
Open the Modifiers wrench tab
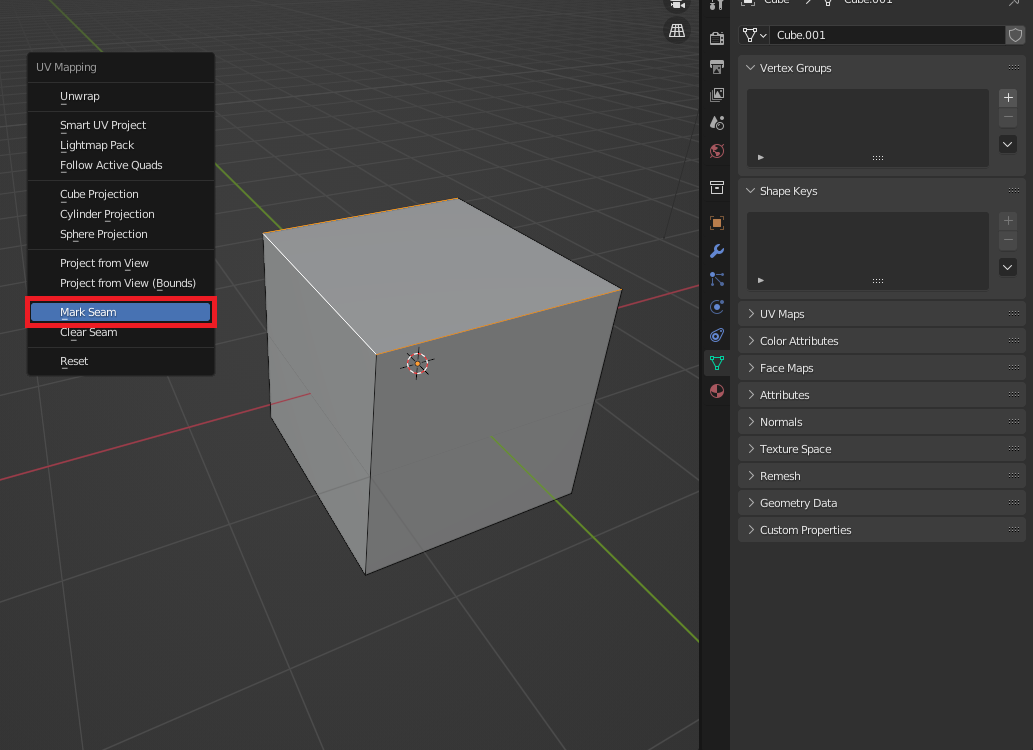(x=716, y=251)
